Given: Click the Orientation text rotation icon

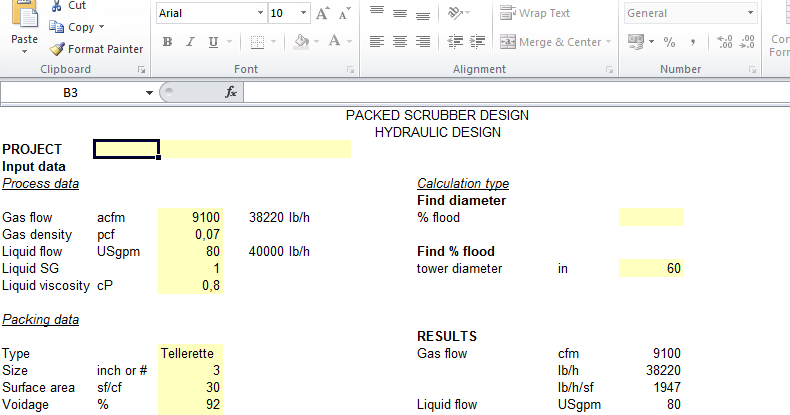Looking at the screenshot, I should (455, 13).
